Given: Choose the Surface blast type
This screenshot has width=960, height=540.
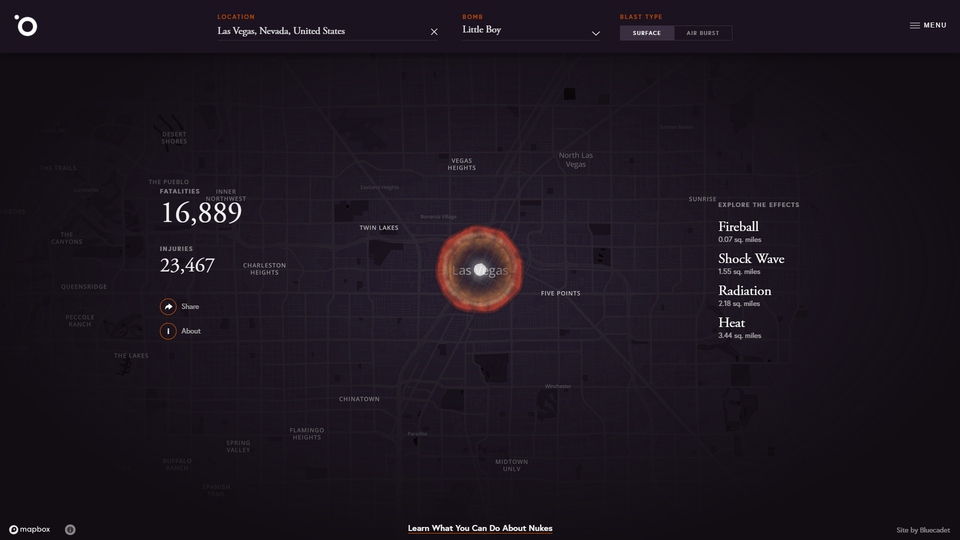Looking at the screenshot, I should tap(647, 33).
